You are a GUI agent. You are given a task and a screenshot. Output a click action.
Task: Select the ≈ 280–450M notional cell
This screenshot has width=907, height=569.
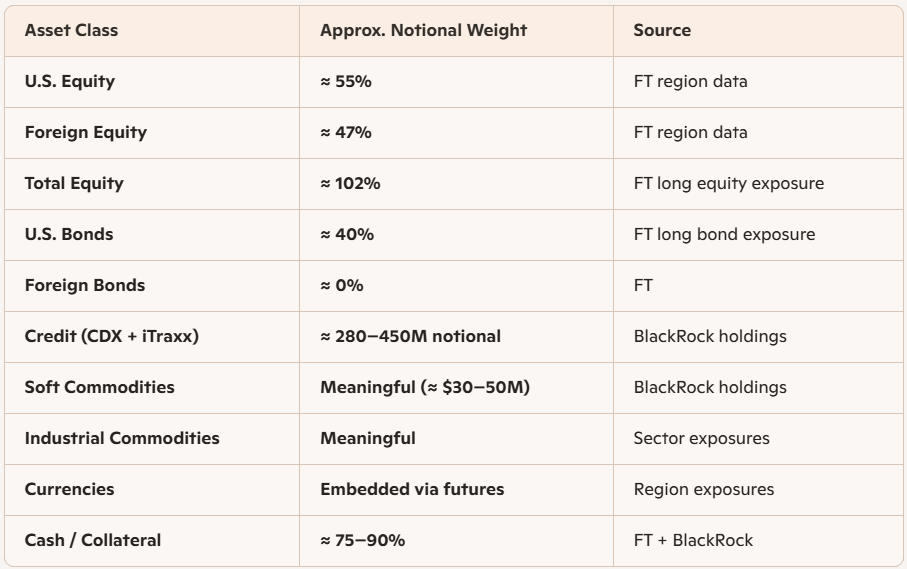[x=411, y=336]
